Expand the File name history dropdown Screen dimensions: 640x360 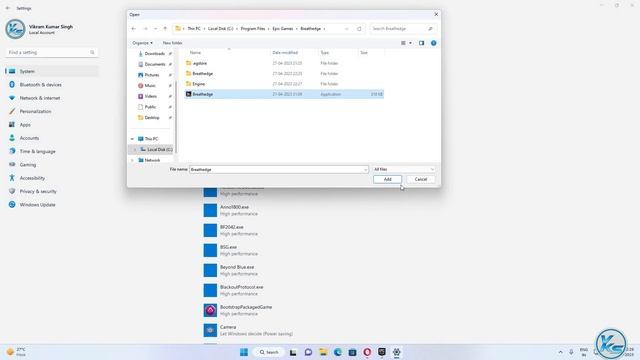pos(365,169)
